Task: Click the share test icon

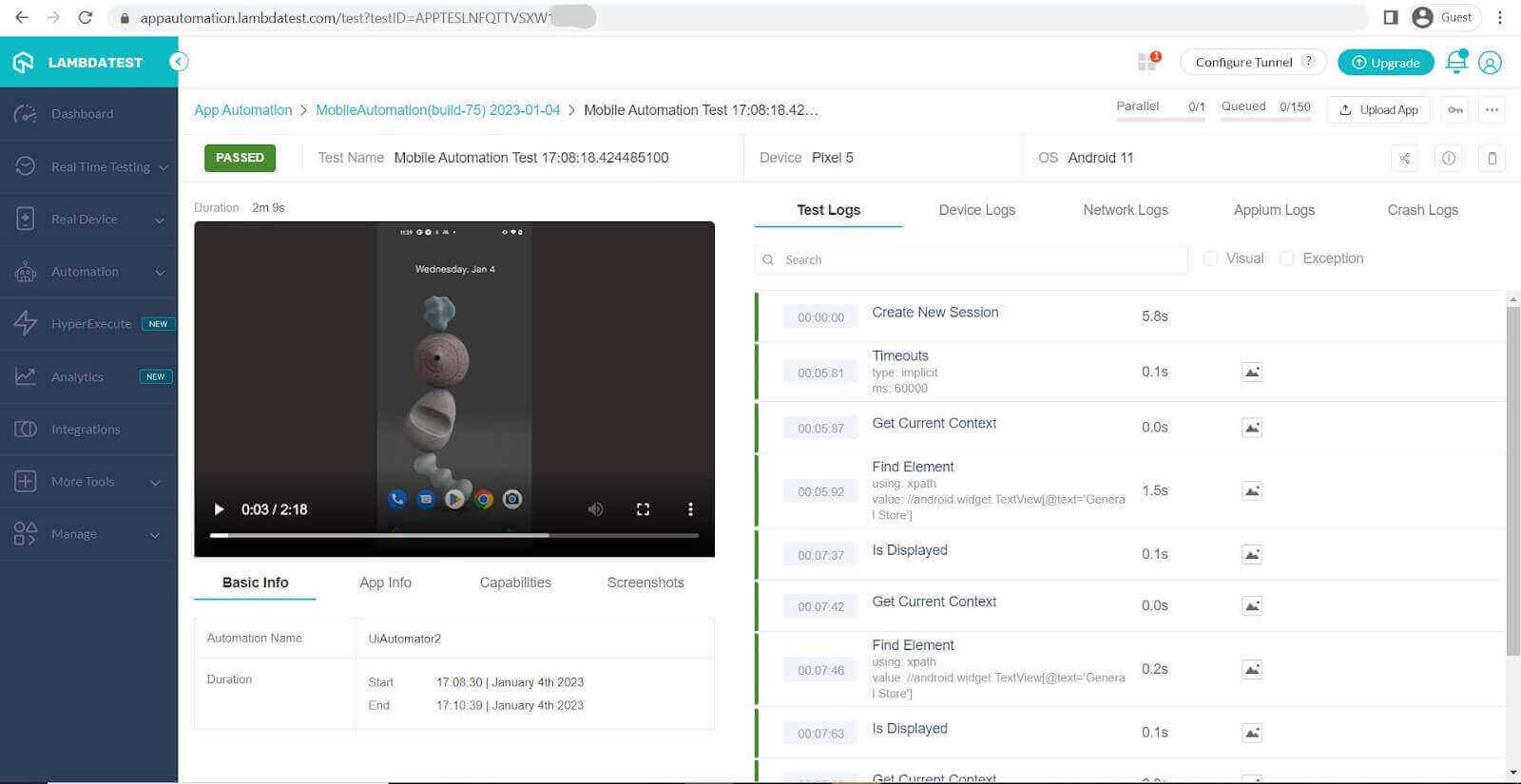Action: point(1404,159)
